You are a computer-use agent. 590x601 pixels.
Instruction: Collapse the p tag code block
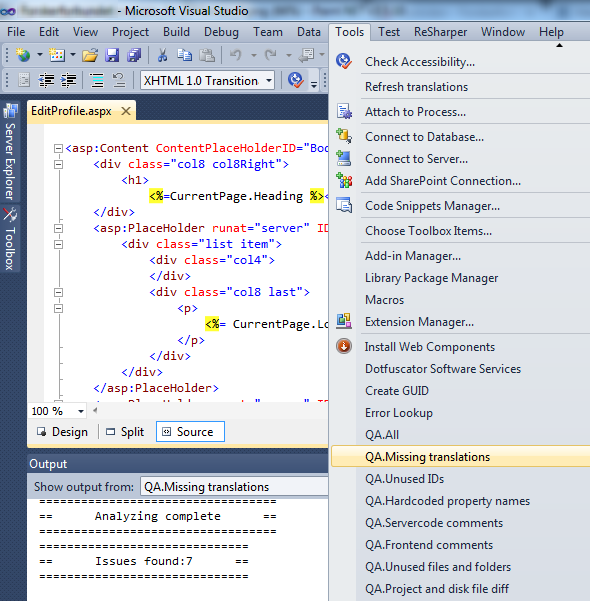tap(58, 309)
